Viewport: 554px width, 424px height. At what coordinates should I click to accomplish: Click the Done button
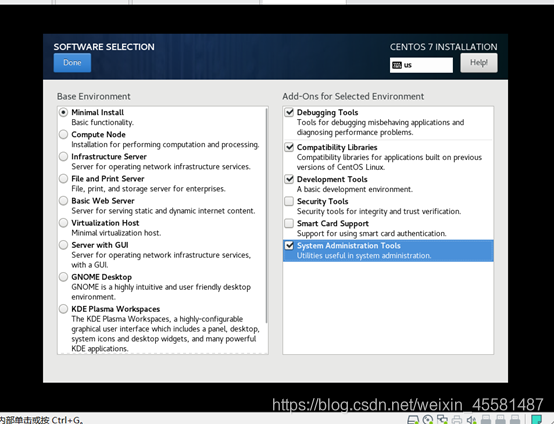tap(72, 63)
